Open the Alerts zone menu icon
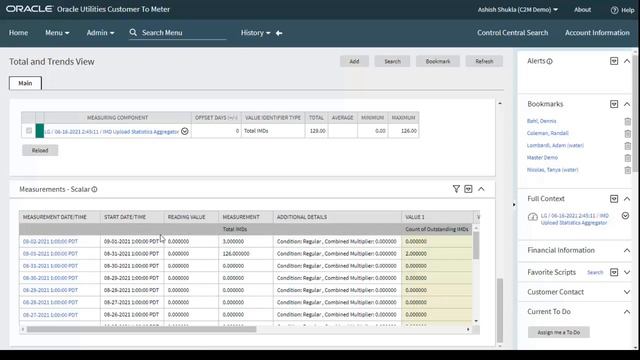 point(614,61)
